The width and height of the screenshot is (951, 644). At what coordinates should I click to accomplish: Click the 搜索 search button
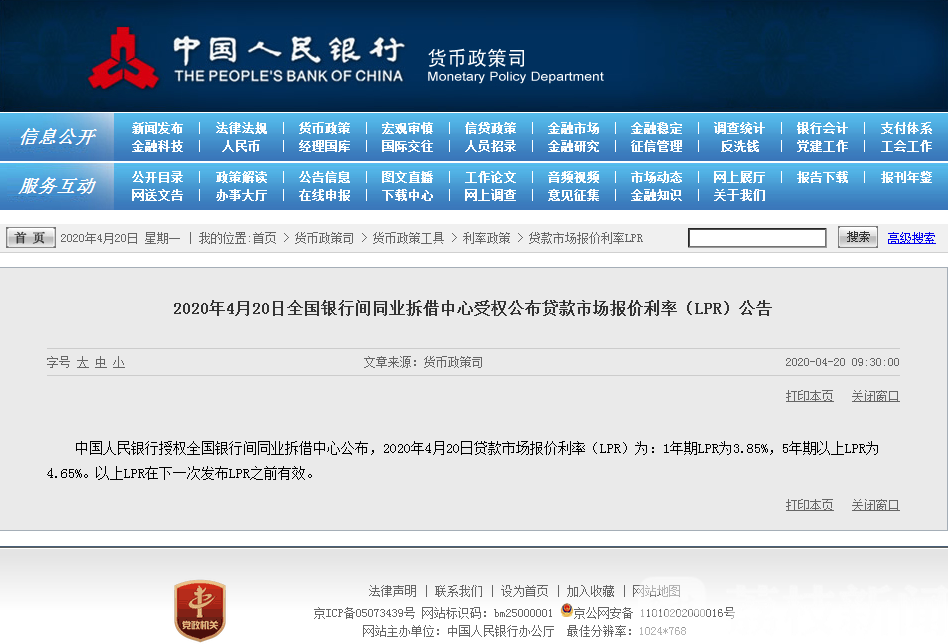[858, 237]
